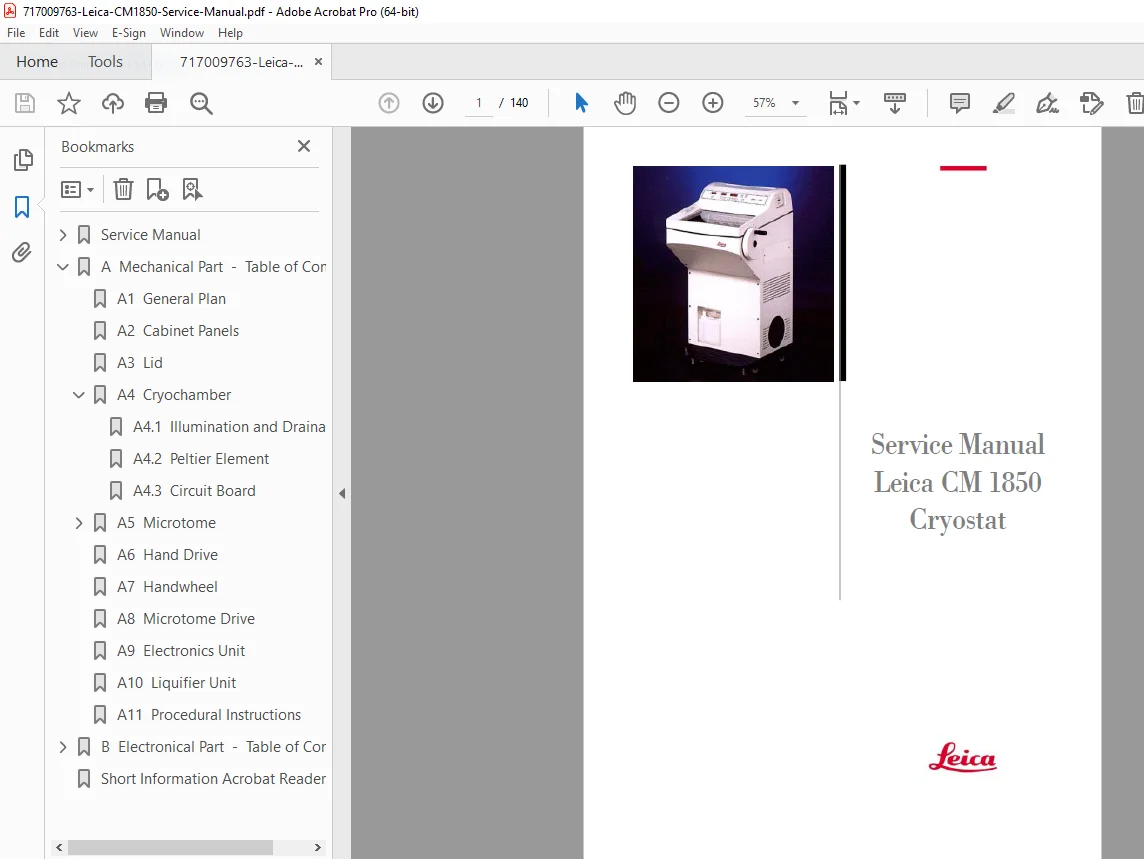Add new bookmark icon
This screenshot has height=859, width=1144.
point(158,189)
